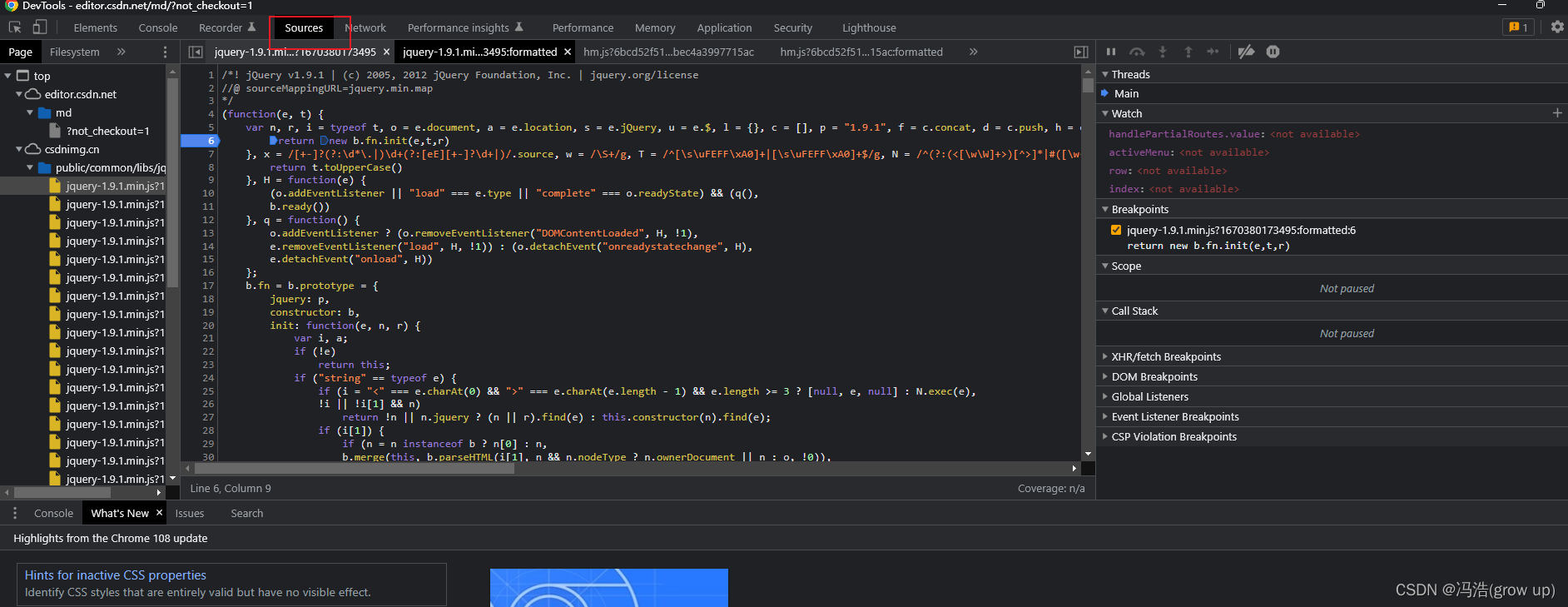The image size is (1568, 607).
Task: Click the Pause script execution icon
Action: click(x=1111, y=52)
